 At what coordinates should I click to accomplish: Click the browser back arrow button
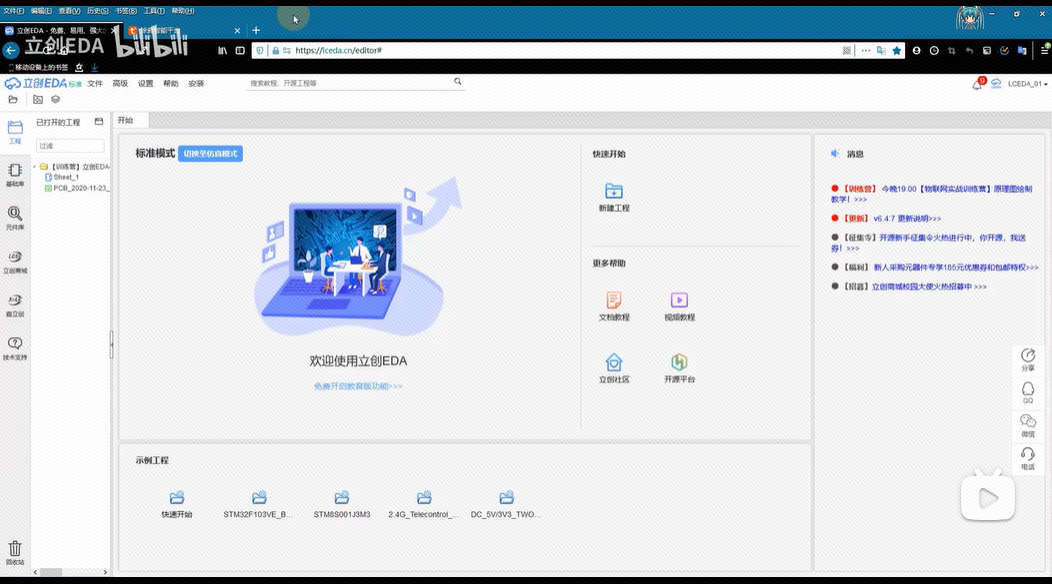[11, 50]
